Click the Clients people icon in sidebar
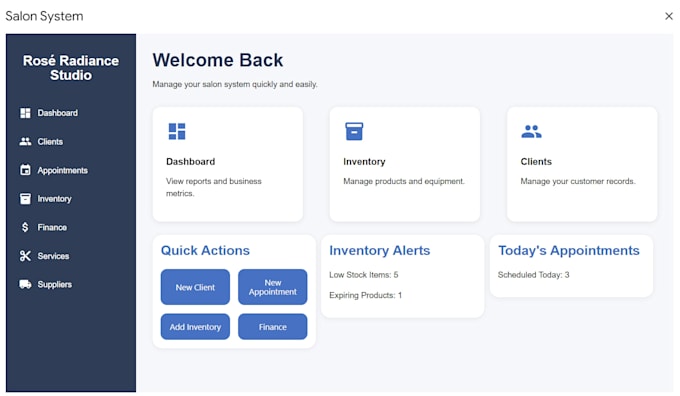Viewport: 680px width, 396px height. (25, 141)
